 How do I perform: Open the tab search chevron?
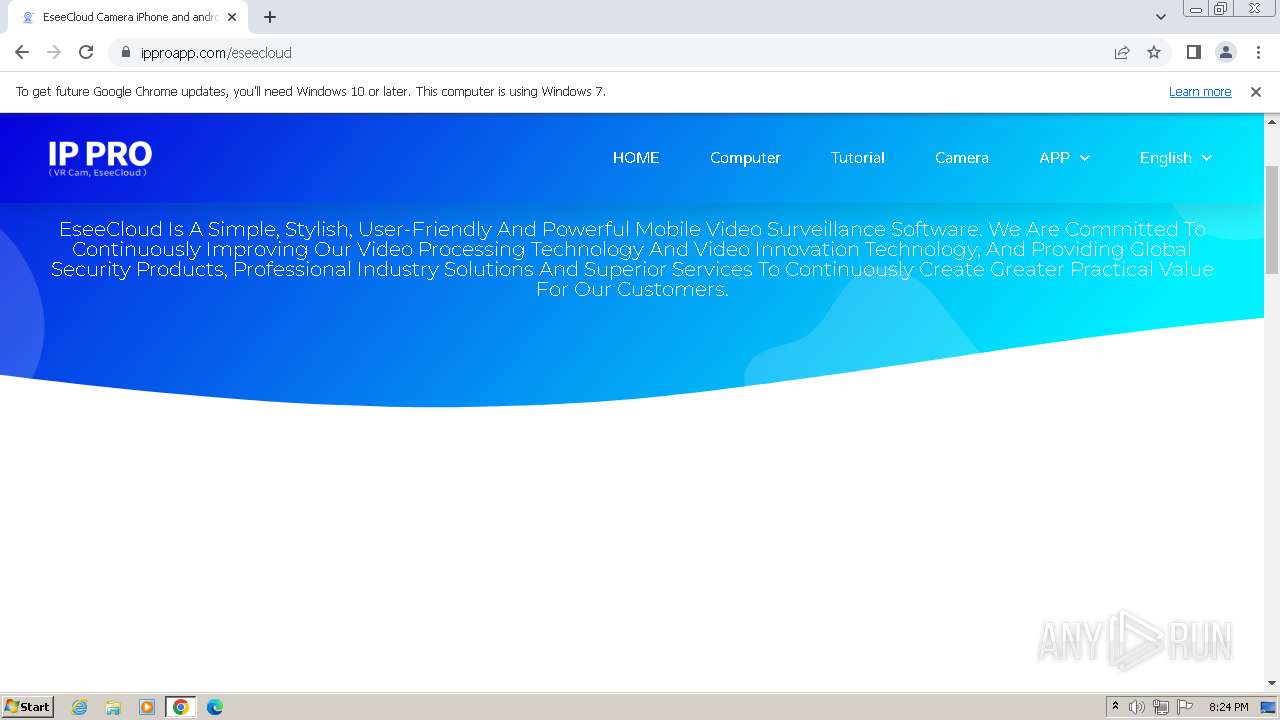click(1160, 17)
